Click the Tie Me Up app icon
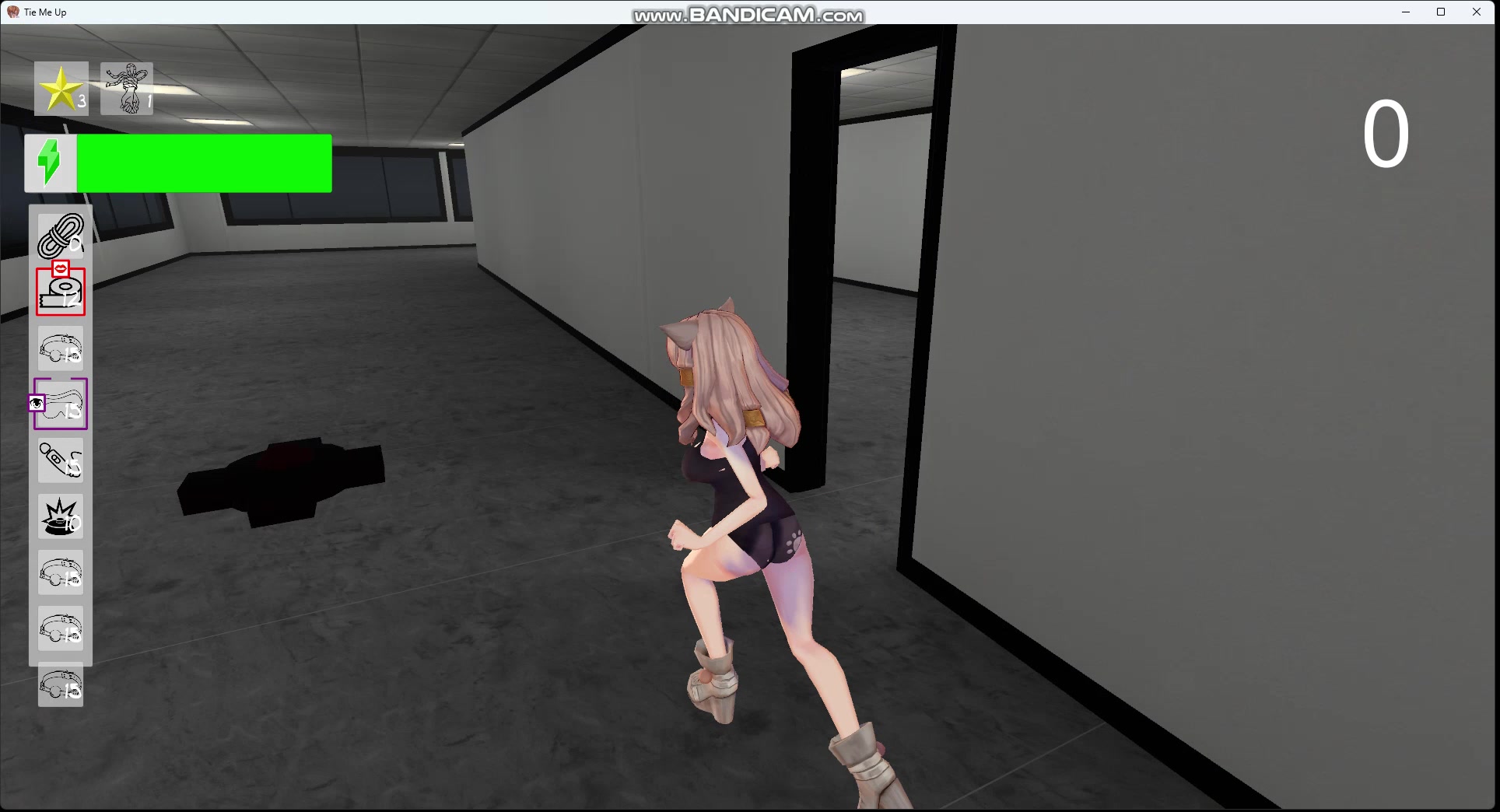 click(12, 12)
